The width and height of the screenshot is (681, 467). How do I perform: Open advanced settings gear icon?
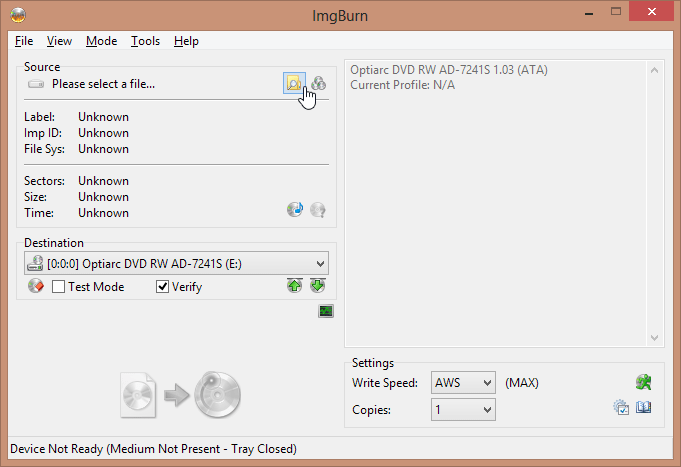621,407
